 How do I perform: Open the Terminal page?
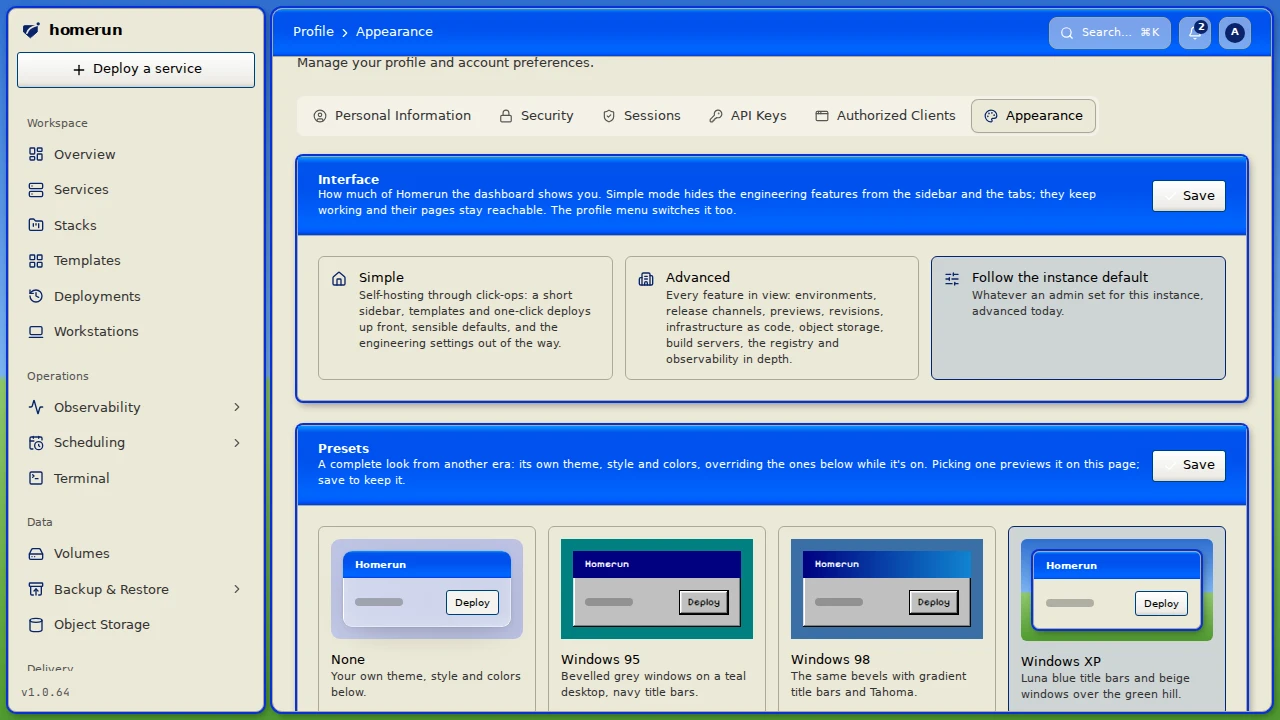(136, 478)
